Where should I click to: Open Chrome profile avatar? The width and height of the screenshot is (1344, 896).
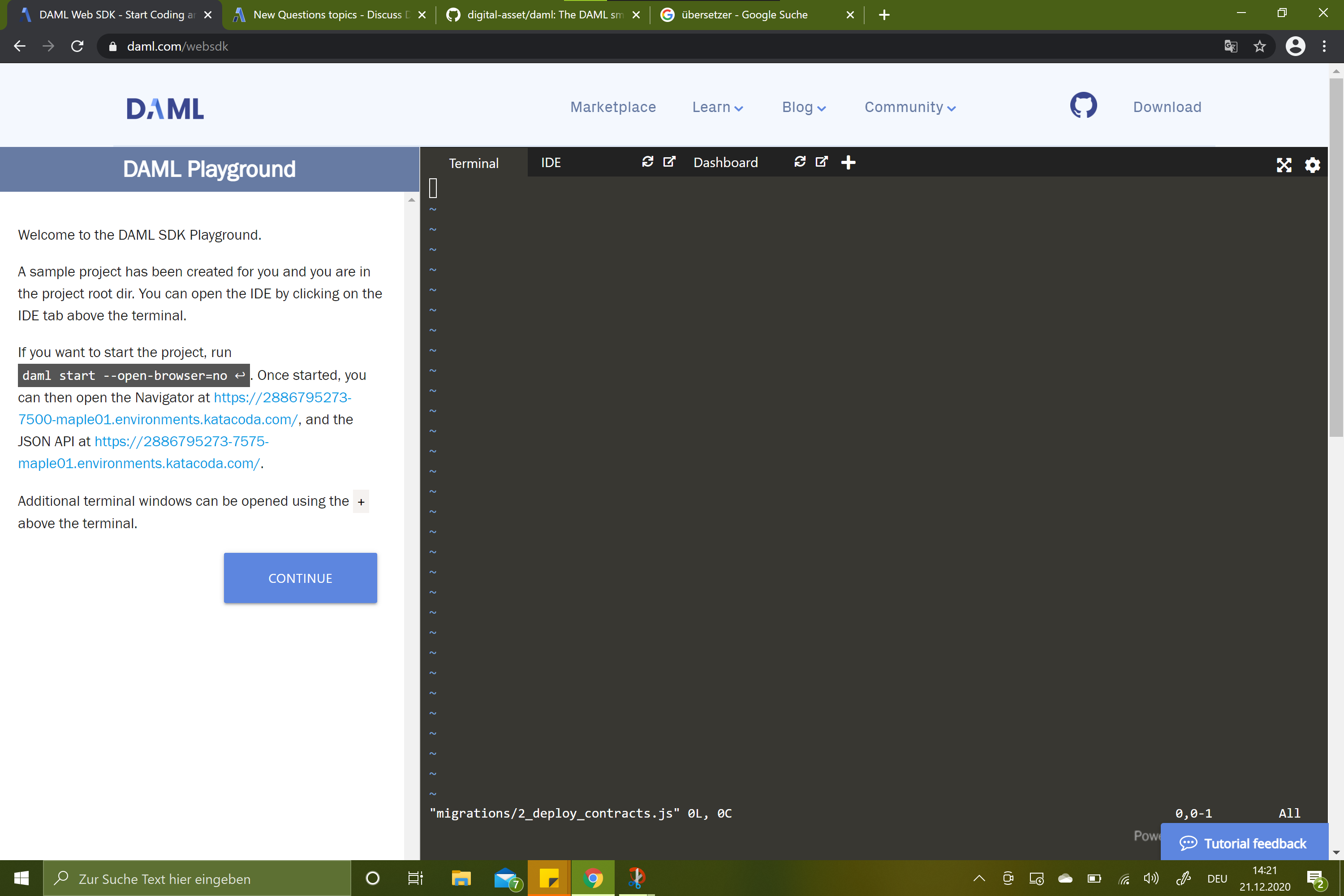pyautogui.click(x=1296, y=46)
